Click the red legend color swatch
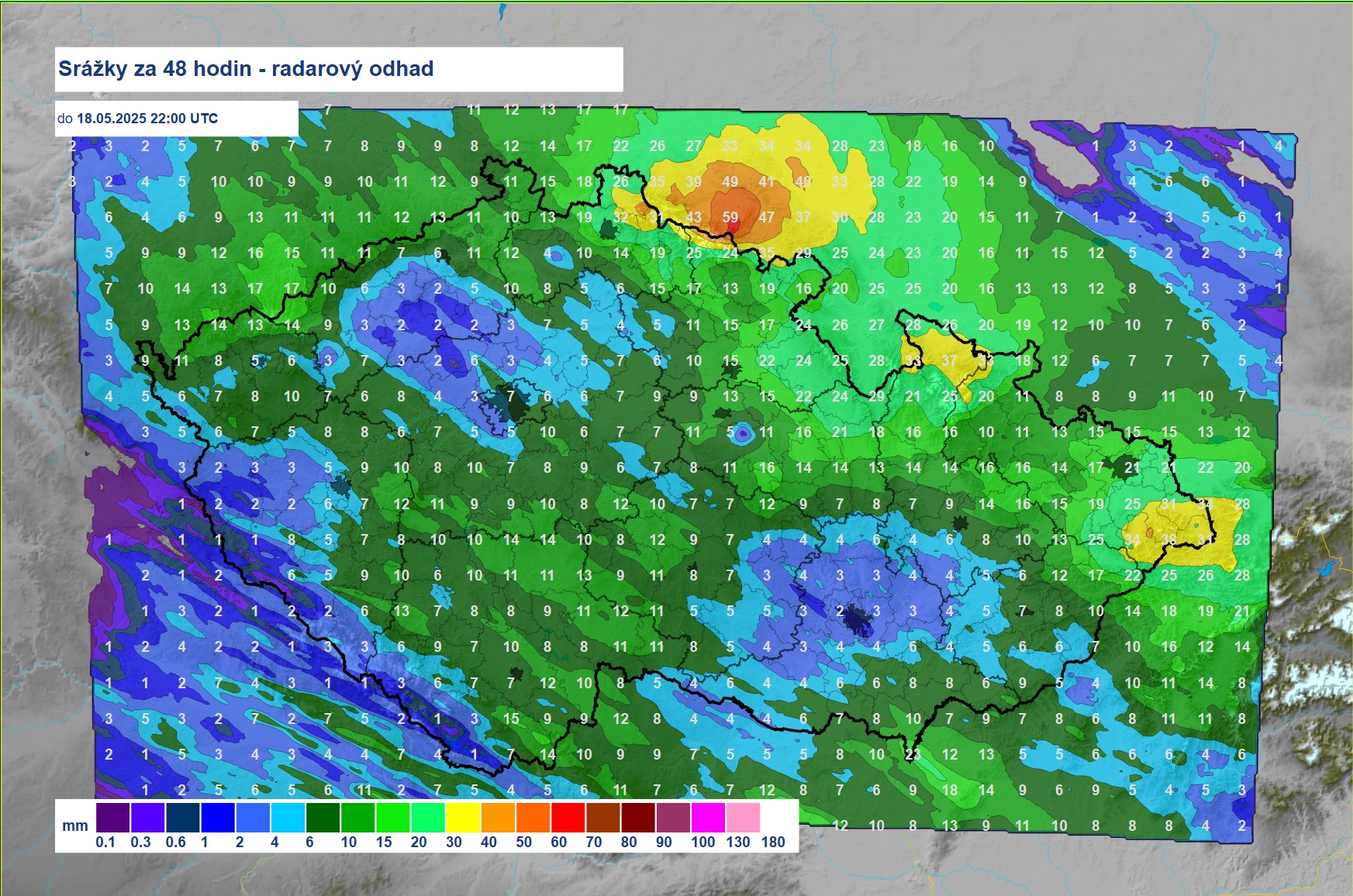The height and width of the screenshot is (896, 1353). coord(568,818)
